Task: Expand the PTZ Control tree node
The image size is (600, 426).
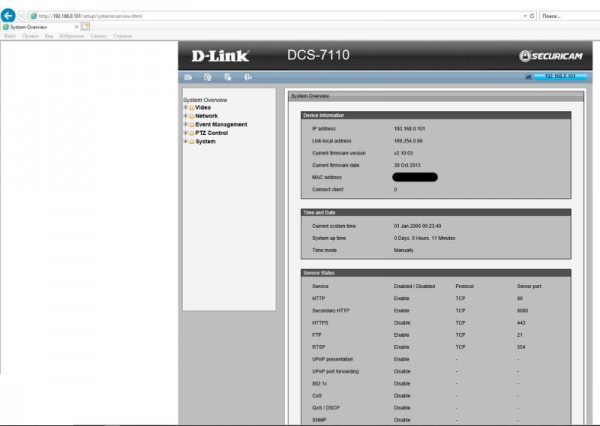Action: pyautogui.click(x=186, y=133)
